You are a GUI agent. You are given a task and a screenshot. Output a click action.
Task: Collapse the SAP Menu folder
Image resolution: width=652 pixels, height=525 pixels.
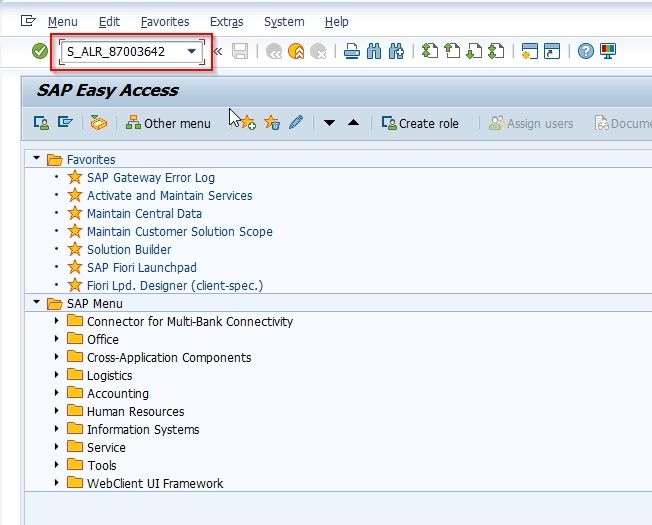click(37, 302)
